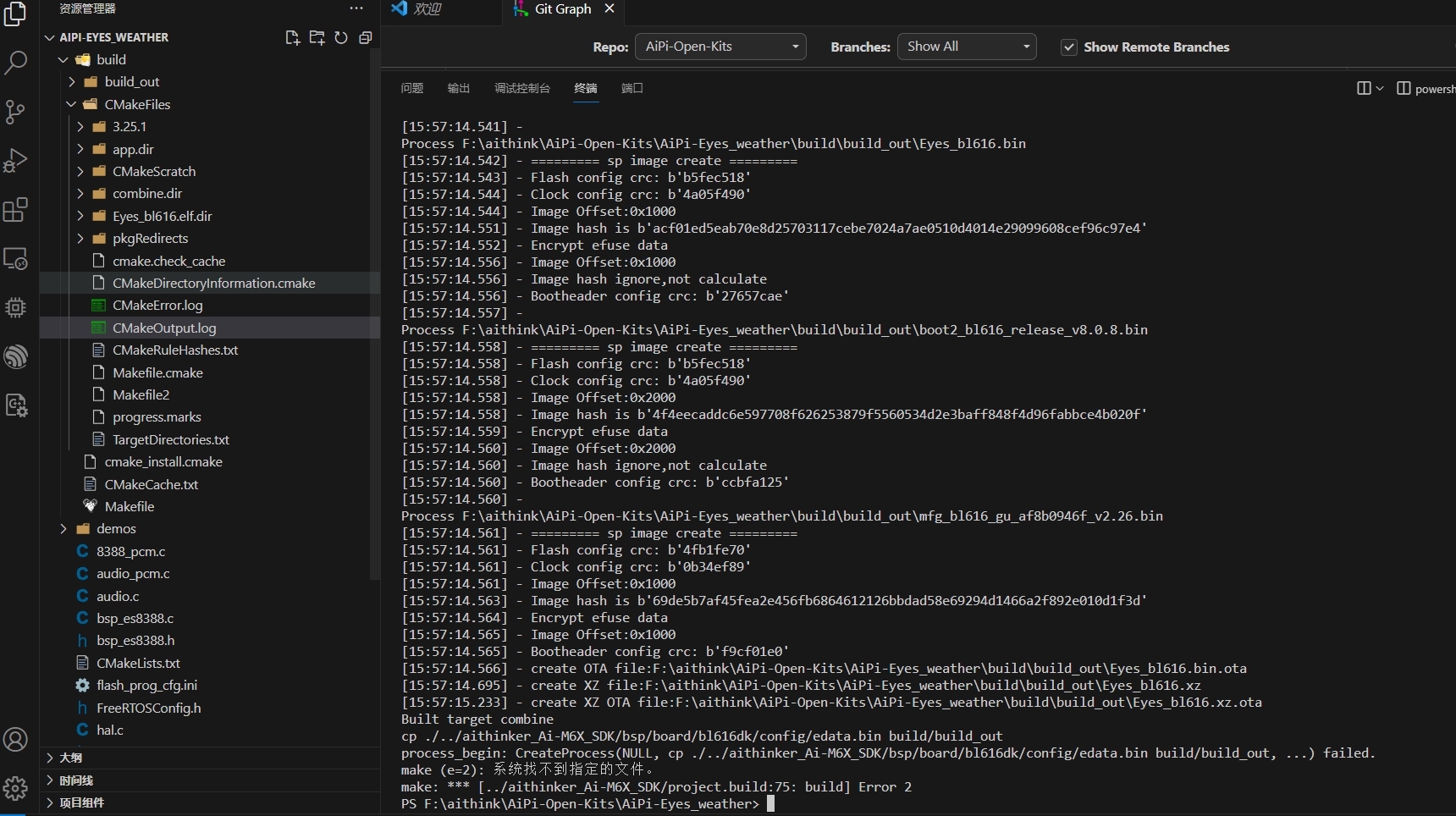
Task: Open the Search view in activity bar
Action: [15, 63]
